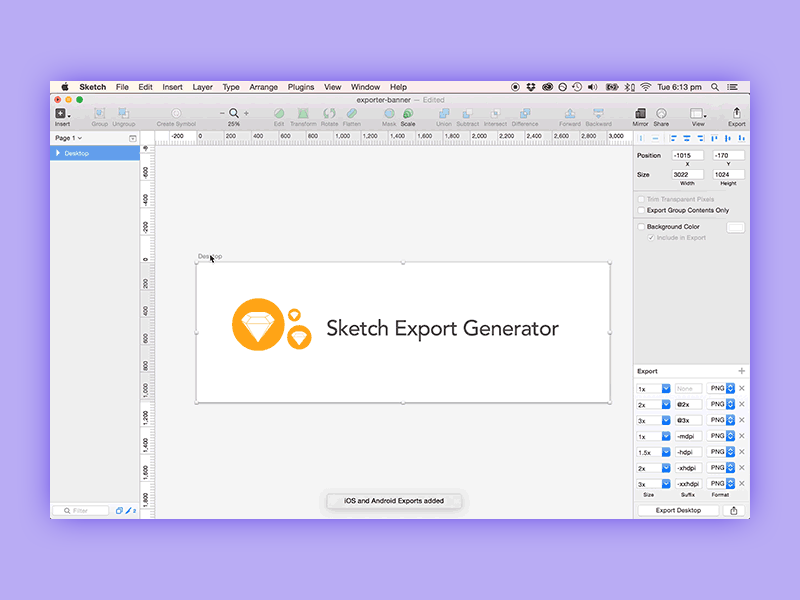Toggle Trim Transparent Pixels checkbox
800x600 pixels.
click(x=641, y=199)
